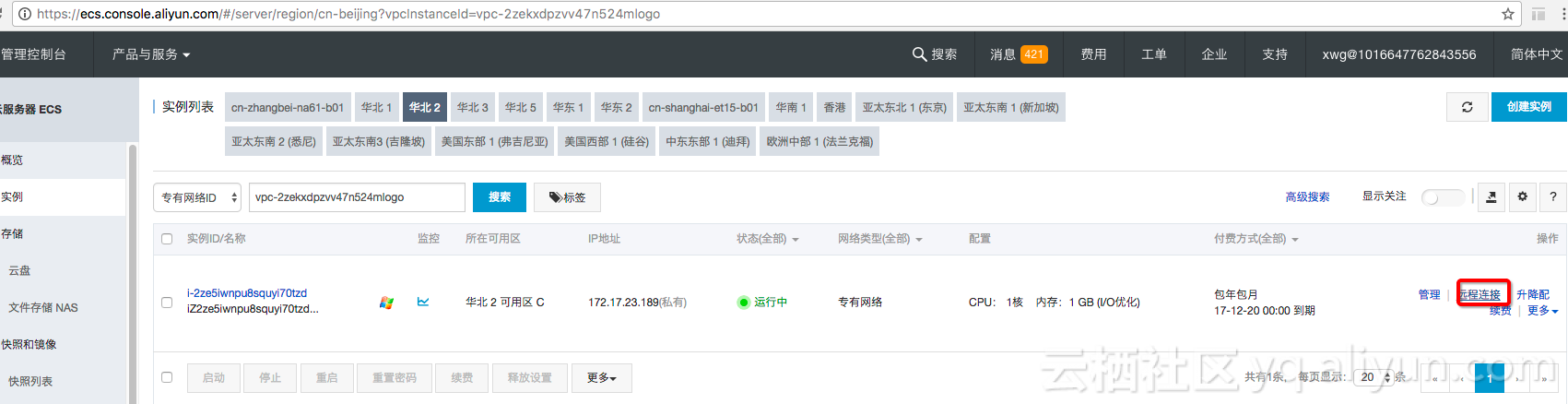Screen dimensions: 1568x404
Task: Click the 升降配 link for the instance
Action: pyautogui.click(x=1533, y=295)
